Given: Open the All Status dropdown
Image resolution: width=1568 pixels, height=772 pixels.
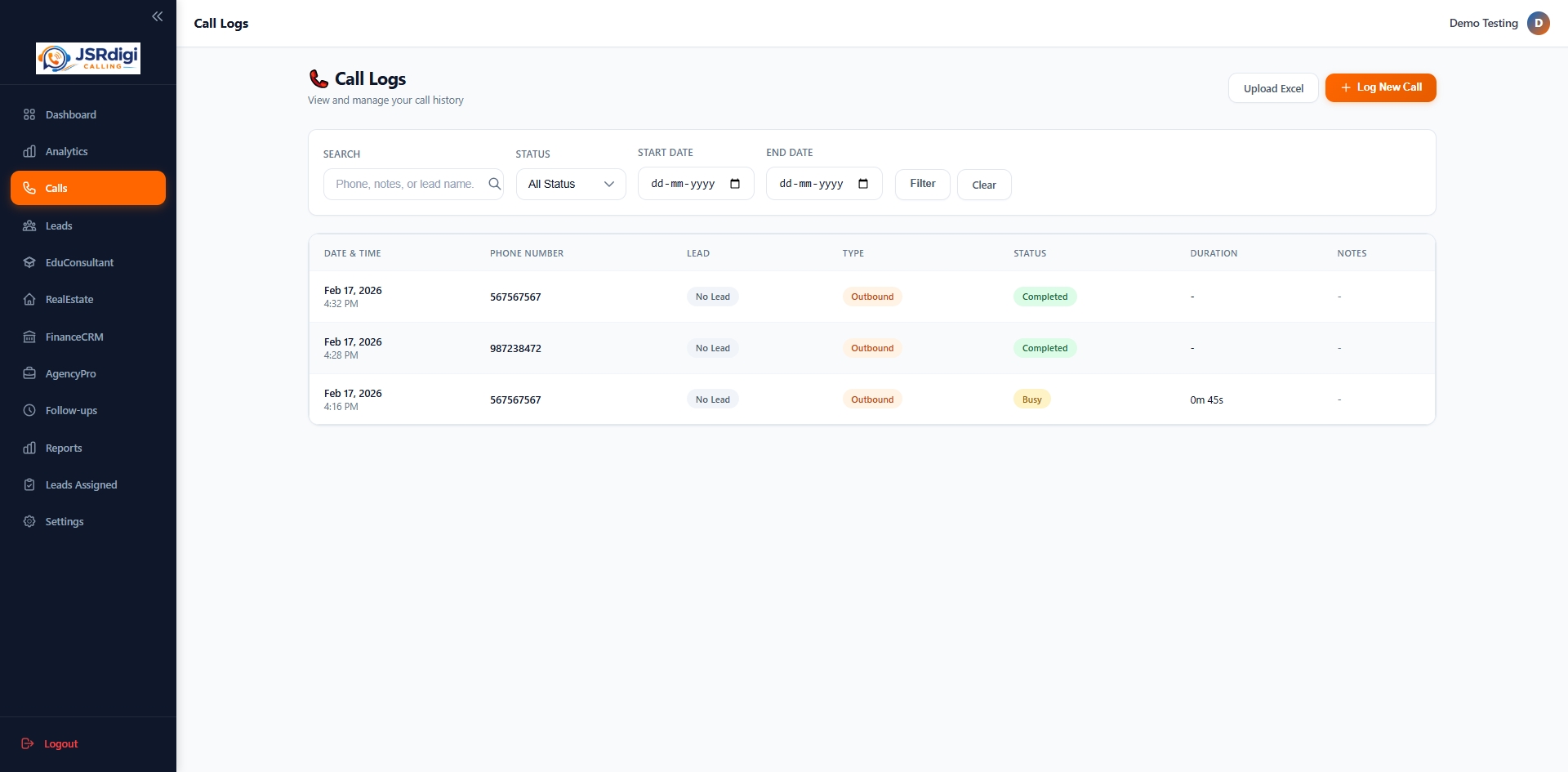Looking at the screenshot, I should click(x=571, y=184).
